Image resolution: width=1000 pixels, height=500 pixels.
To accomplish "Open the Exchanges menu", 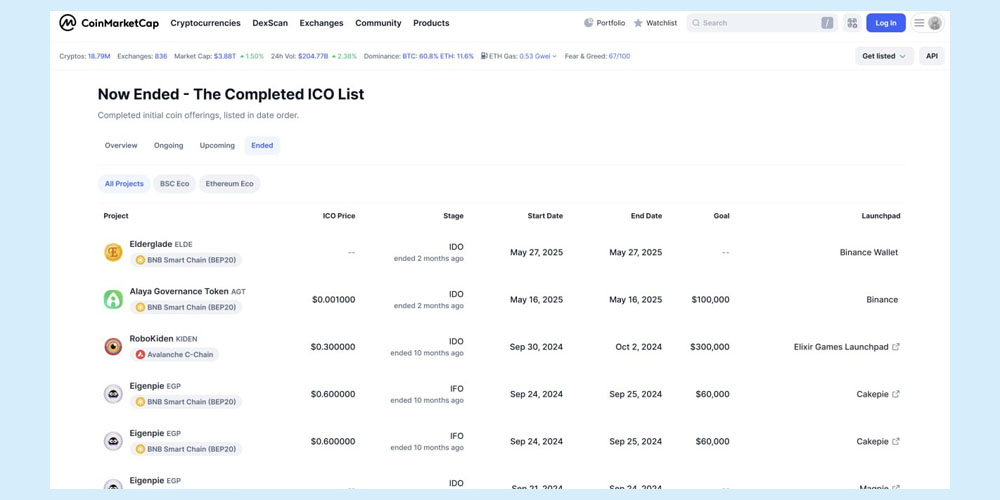I will click(321, 23).
